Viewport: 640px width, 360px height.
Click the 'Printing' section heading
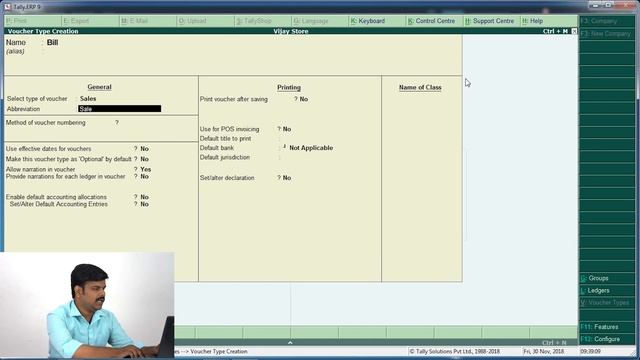289,87
